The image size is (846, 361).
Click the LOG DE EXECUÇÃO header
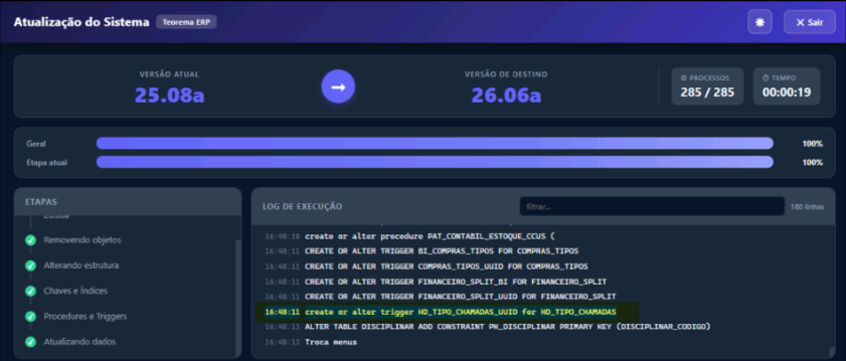coord(302,207)
